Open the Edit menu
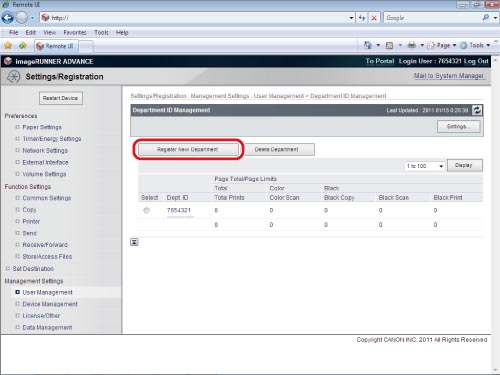This screenshot has height=375, width=500. [x=30, y=32]
